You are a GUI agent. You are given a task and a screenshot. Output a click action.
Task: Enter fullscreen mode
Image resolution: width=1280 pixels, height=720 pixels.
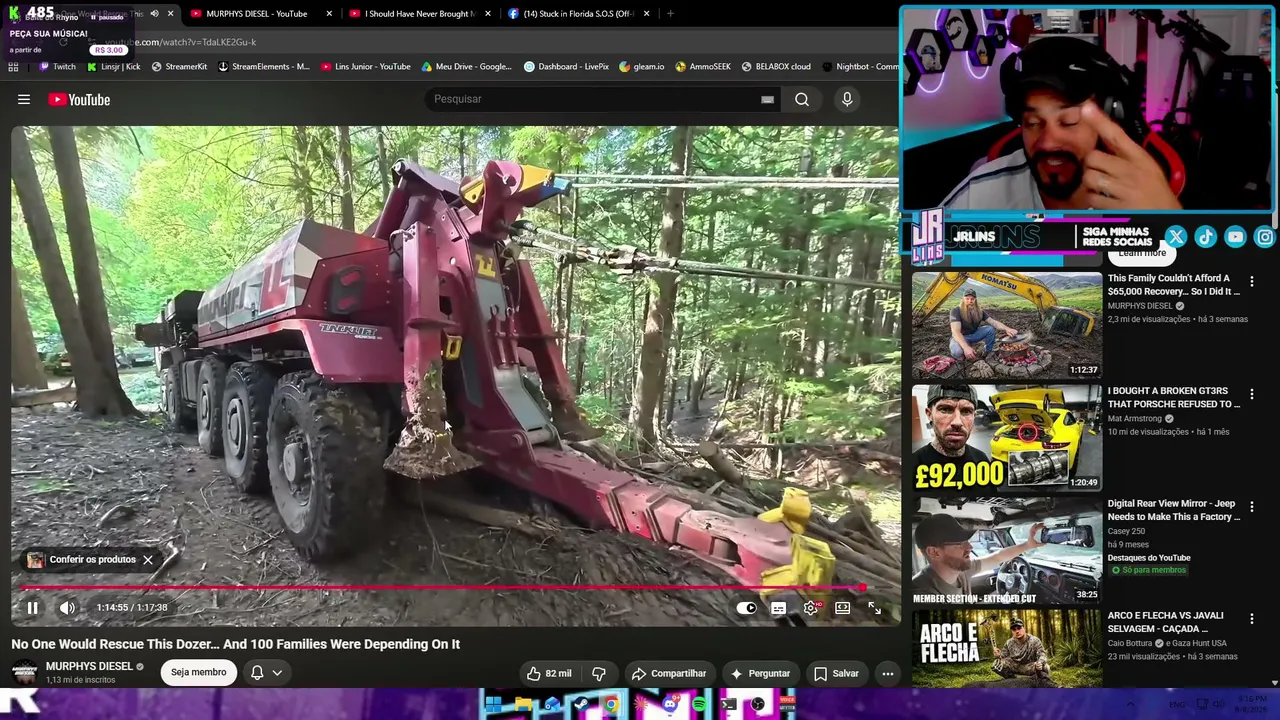874,608
